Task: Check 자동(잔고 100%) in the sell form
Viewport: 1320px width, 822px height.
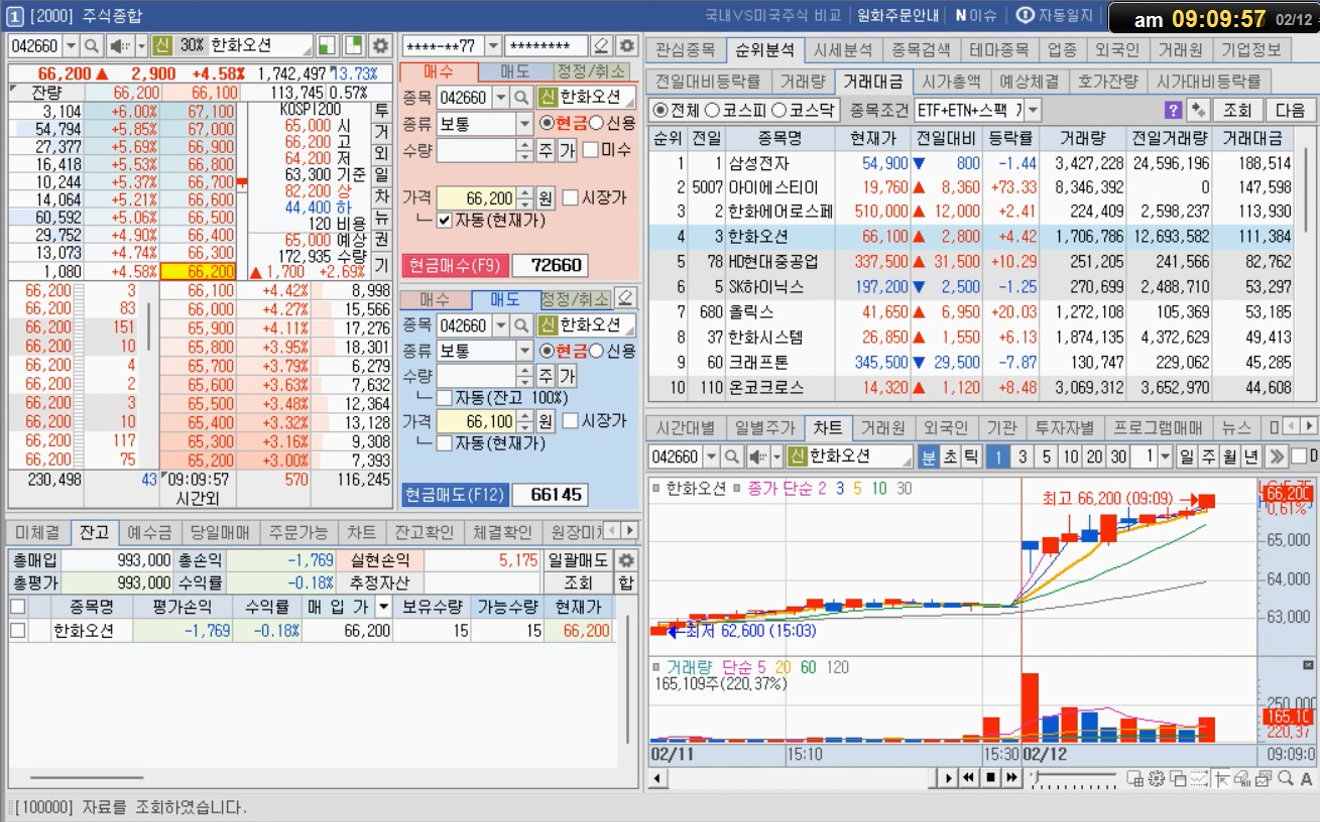Action: point(445,399)
